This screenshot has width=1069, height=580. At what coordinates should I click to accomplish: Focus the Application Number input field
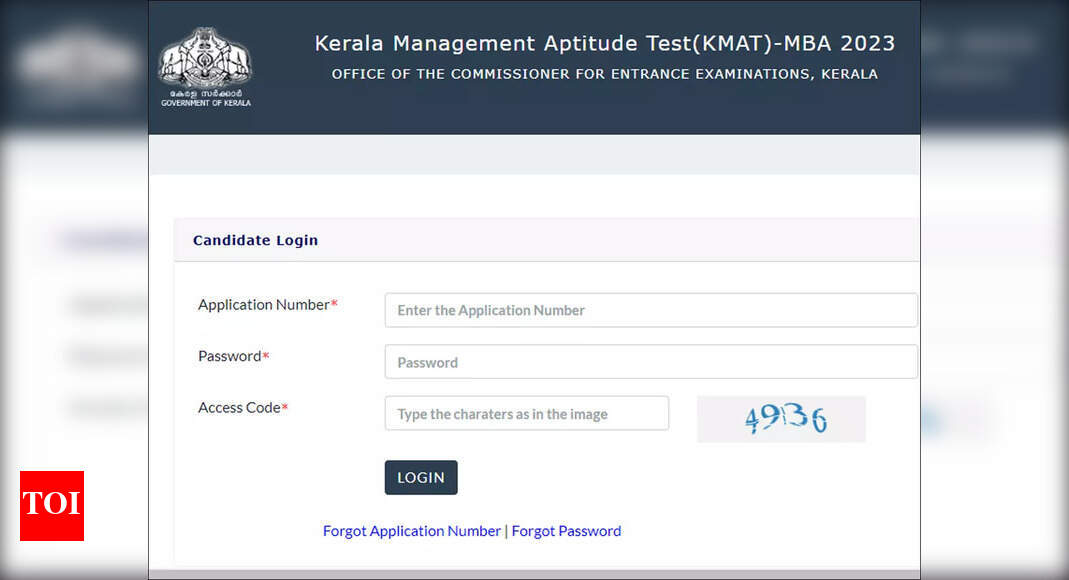[650, 310]
